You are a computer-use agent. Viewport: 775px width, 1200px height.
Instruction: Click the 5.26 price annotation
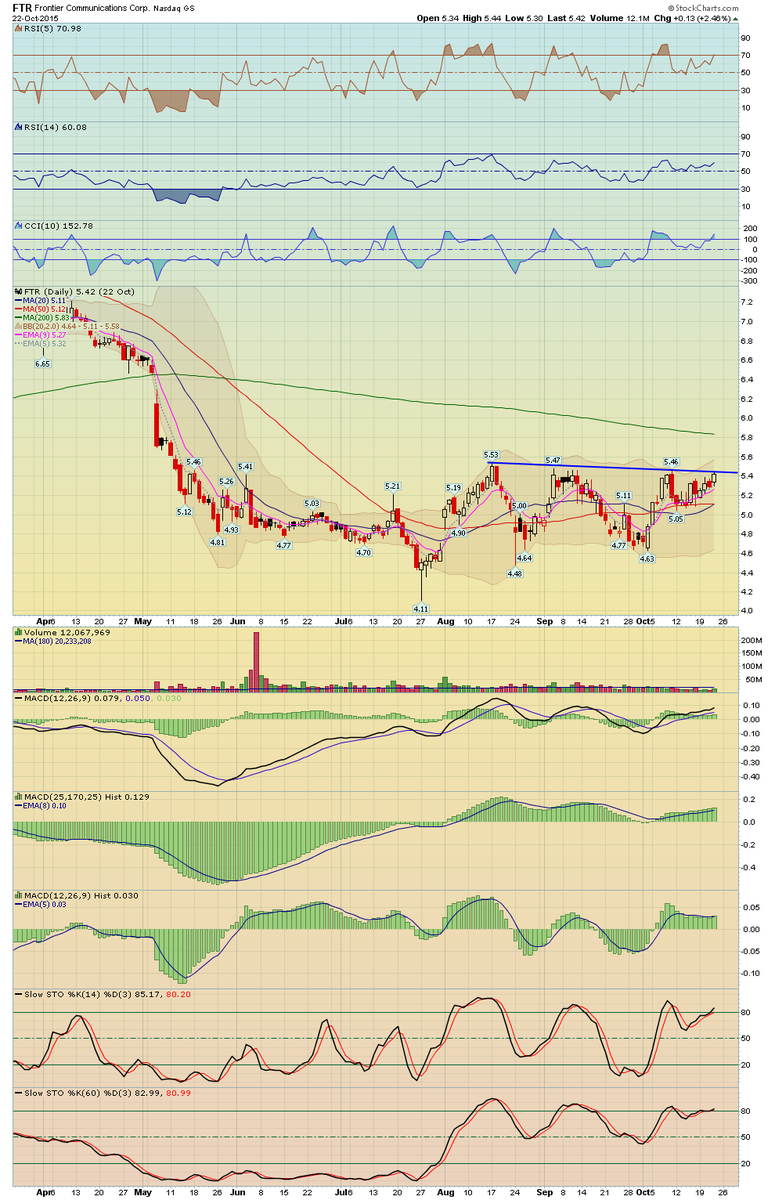pos(227,481)
